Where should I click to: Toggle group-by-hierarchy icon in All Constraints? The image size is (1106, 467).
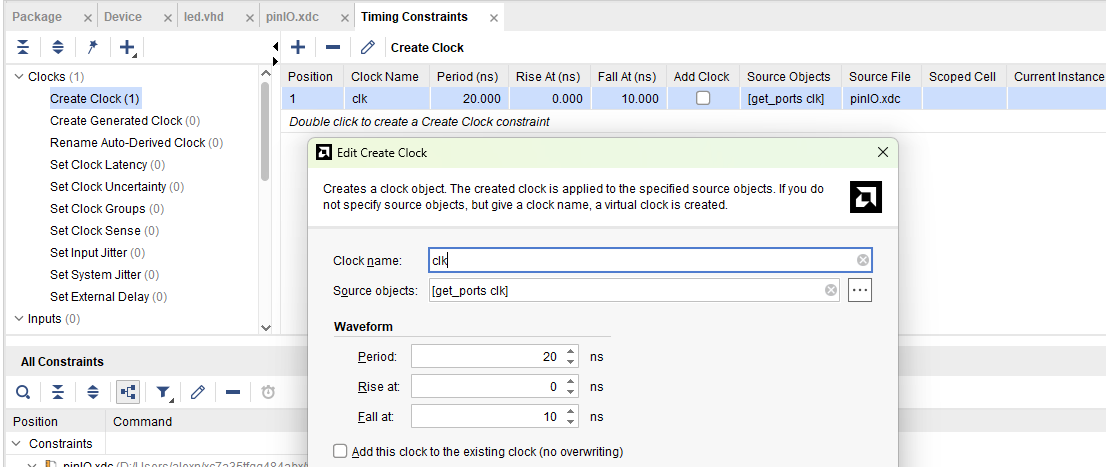(127, 392)
